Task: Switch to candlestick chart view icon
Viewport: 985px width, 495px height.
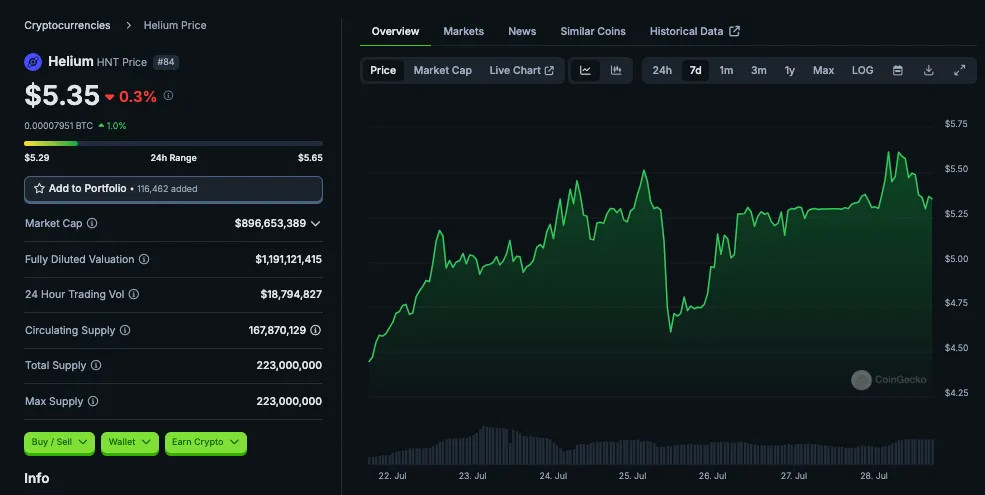Action: tap(616, 70)
